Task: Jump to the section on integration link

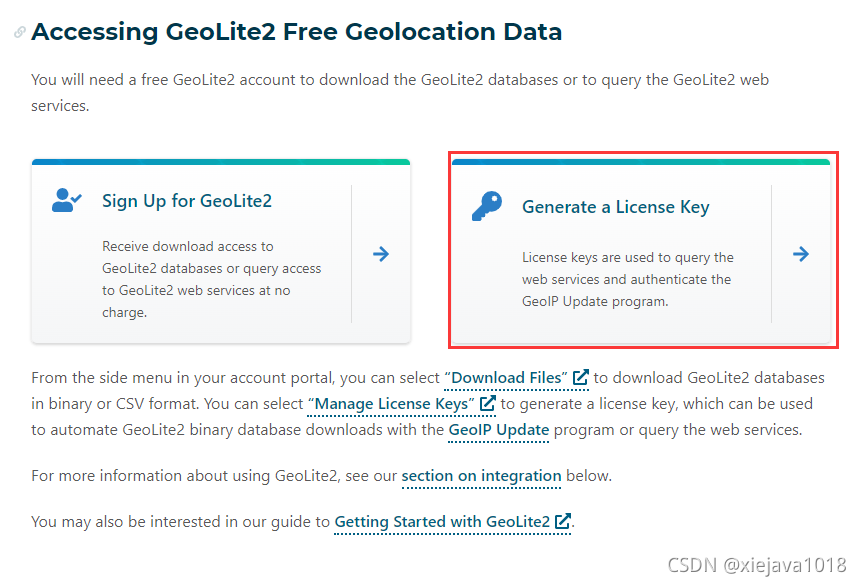Action: coord(481,476)
